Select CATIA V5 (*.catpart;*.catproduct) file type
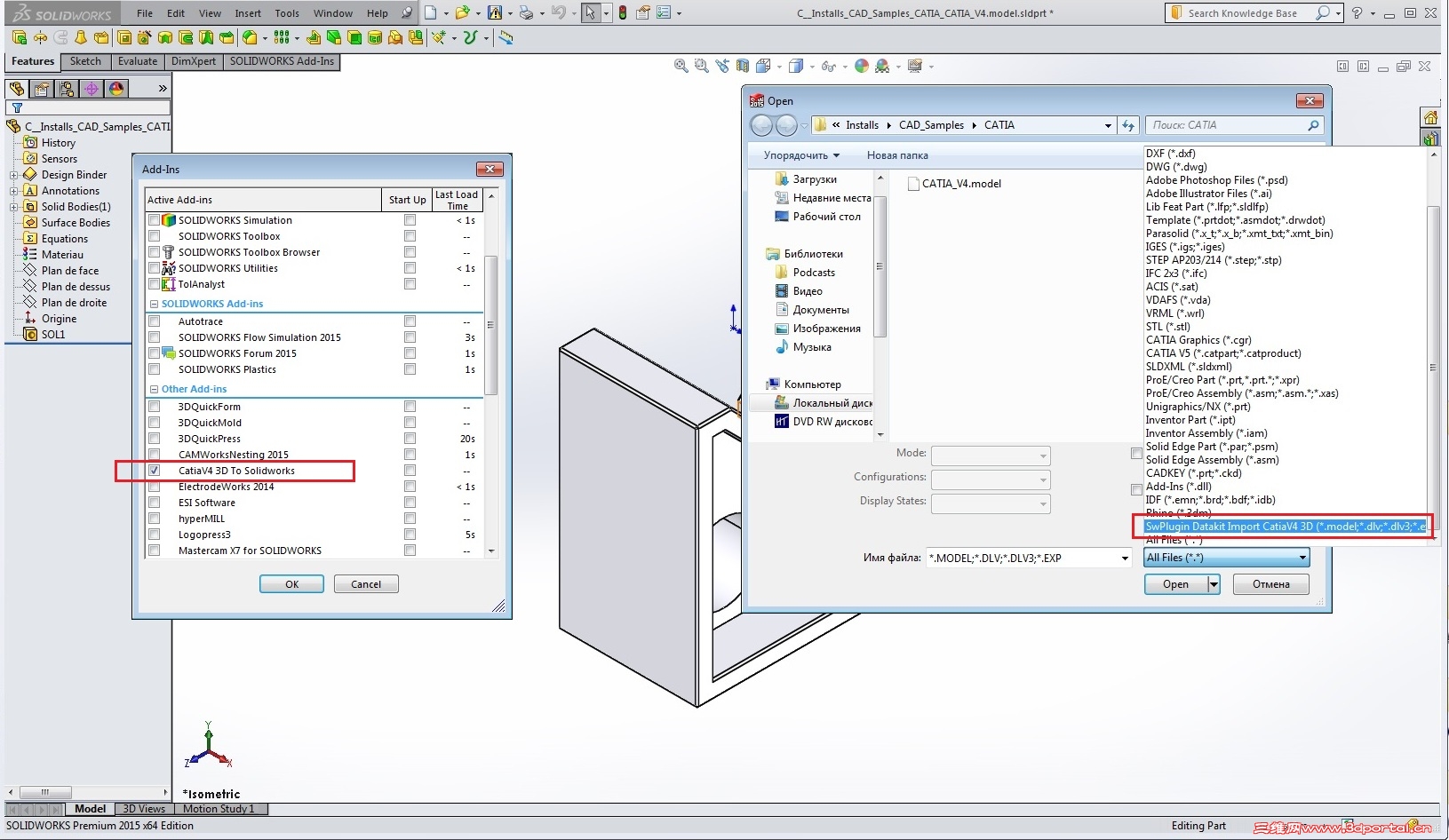This screenshot has height=840, width=1449. click(1223, 353)
